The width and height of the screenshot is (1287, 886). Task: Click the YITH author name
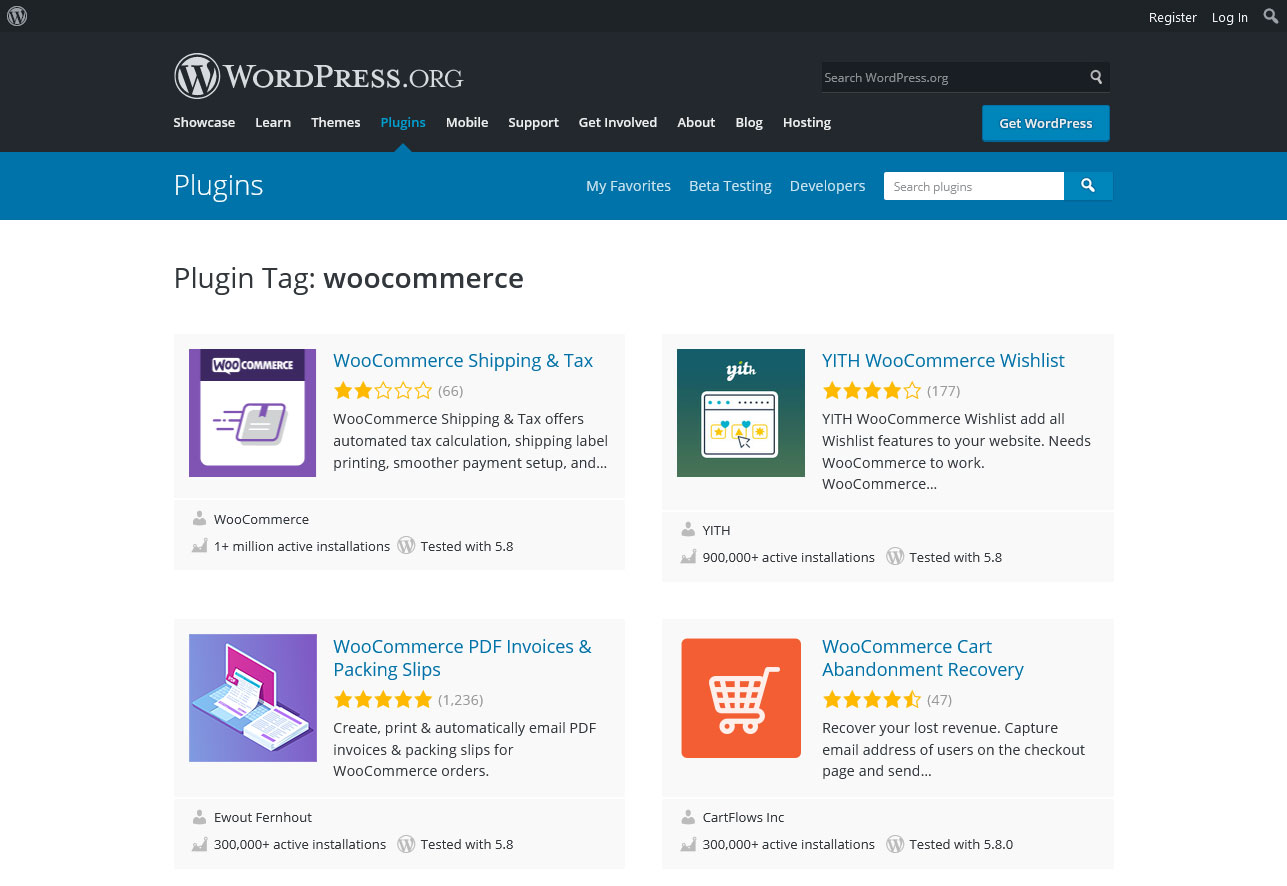click(716, 530)
